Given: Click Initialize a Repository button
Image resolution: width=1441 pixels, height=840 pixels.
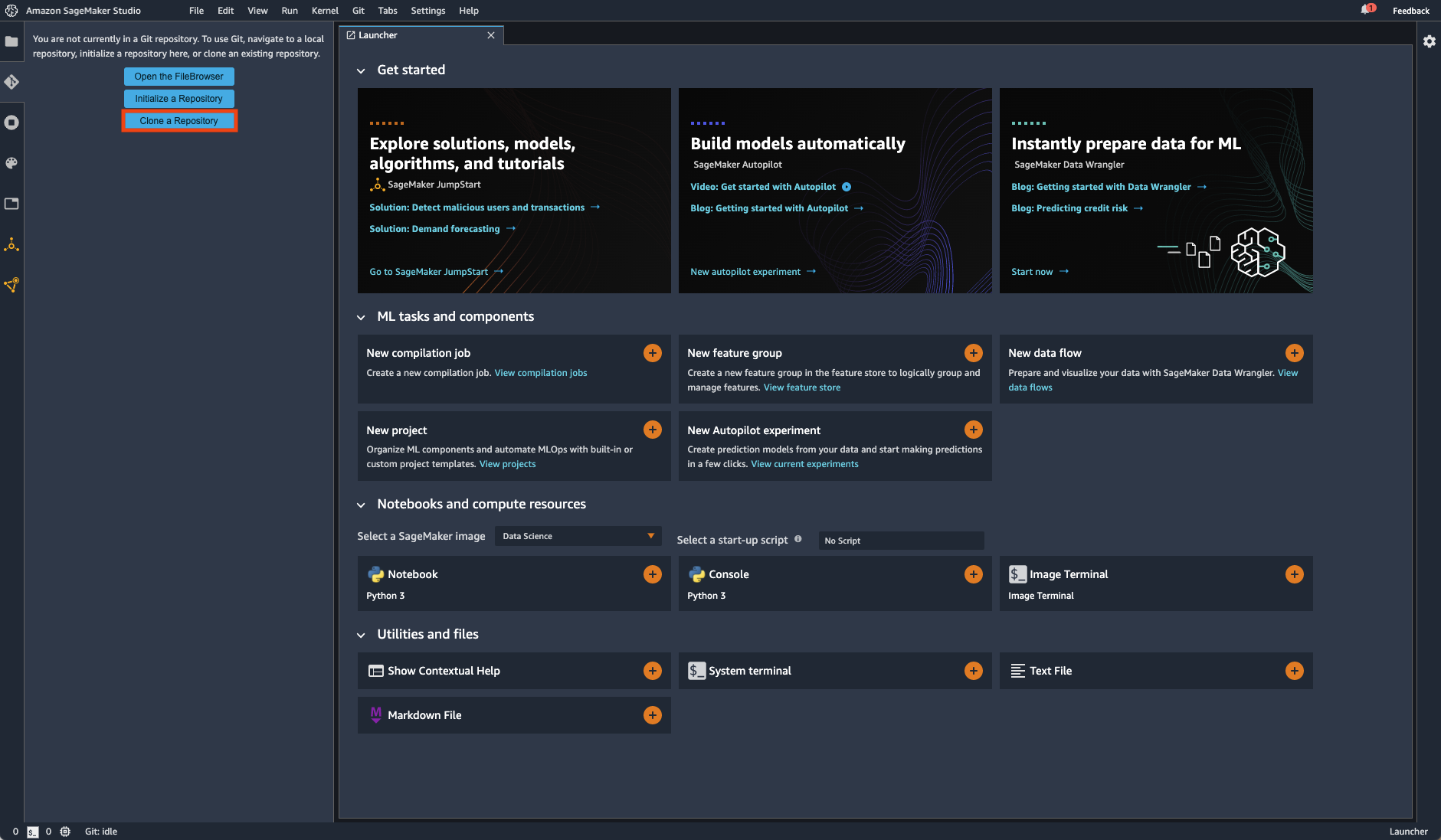Looking at the screenshot, I should point(179,99).
